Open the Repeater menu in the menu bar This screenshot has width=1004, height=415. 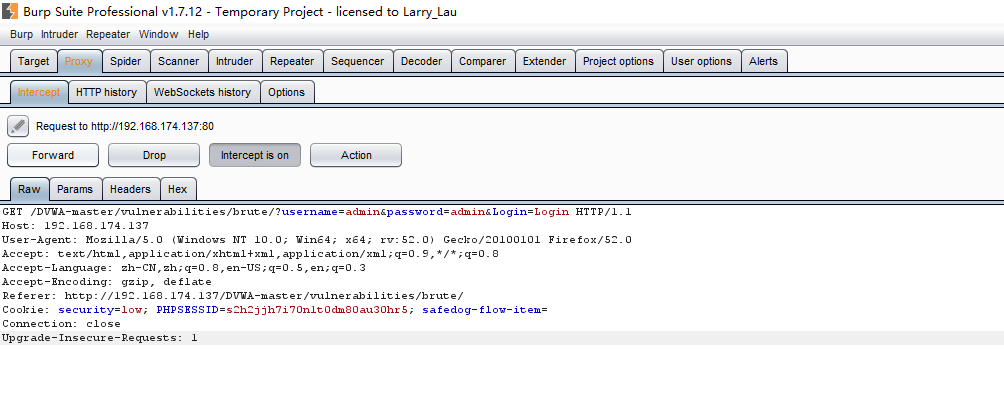(108, 35)
